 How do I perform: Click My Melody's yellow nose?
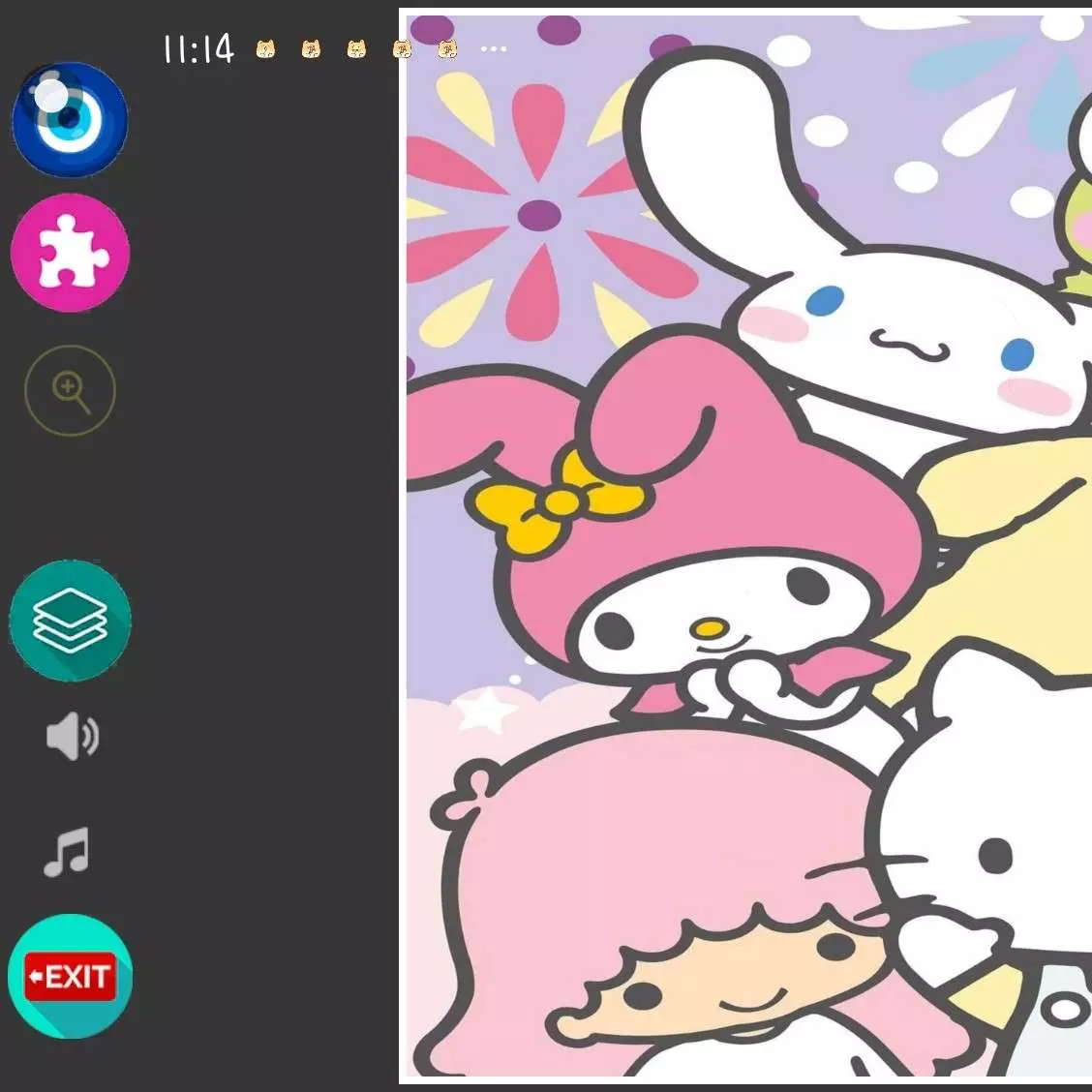(x=711, y=629)
